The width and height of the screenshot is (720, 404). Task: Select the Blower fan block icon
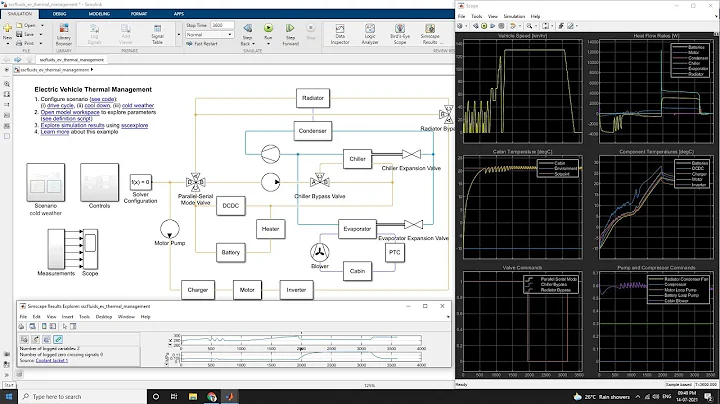point(320,252)
